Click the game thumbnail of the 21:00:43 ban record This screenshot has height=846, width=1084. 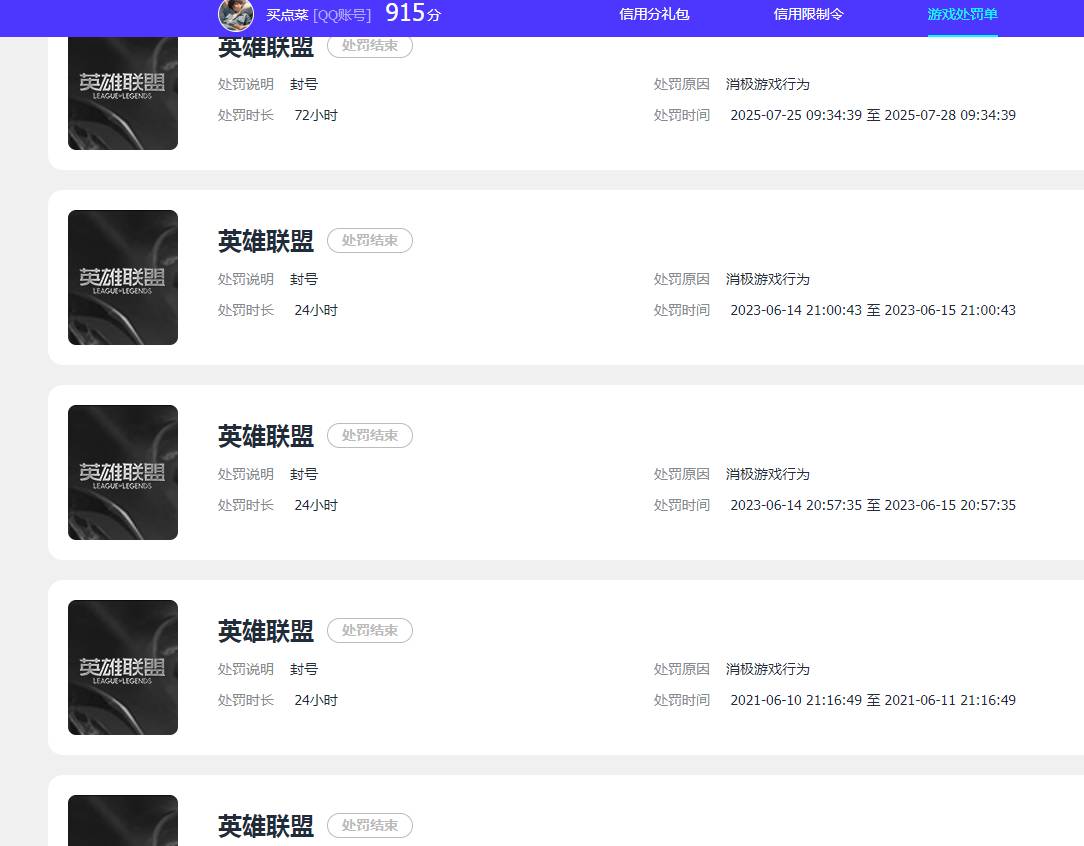[123, 277]
